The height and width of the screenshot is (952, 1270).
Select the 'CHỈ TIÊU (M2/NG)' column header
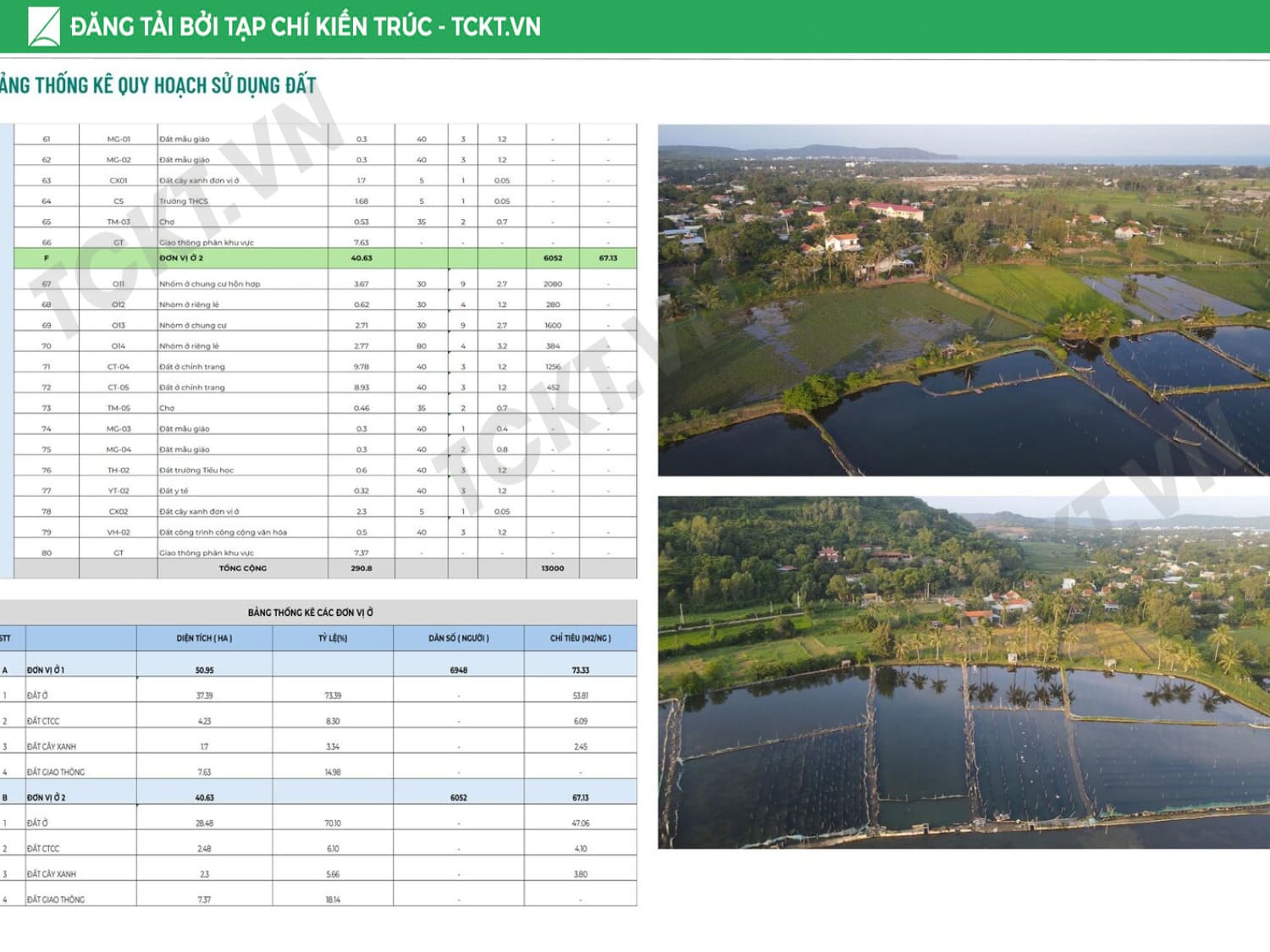pos(580,638)
